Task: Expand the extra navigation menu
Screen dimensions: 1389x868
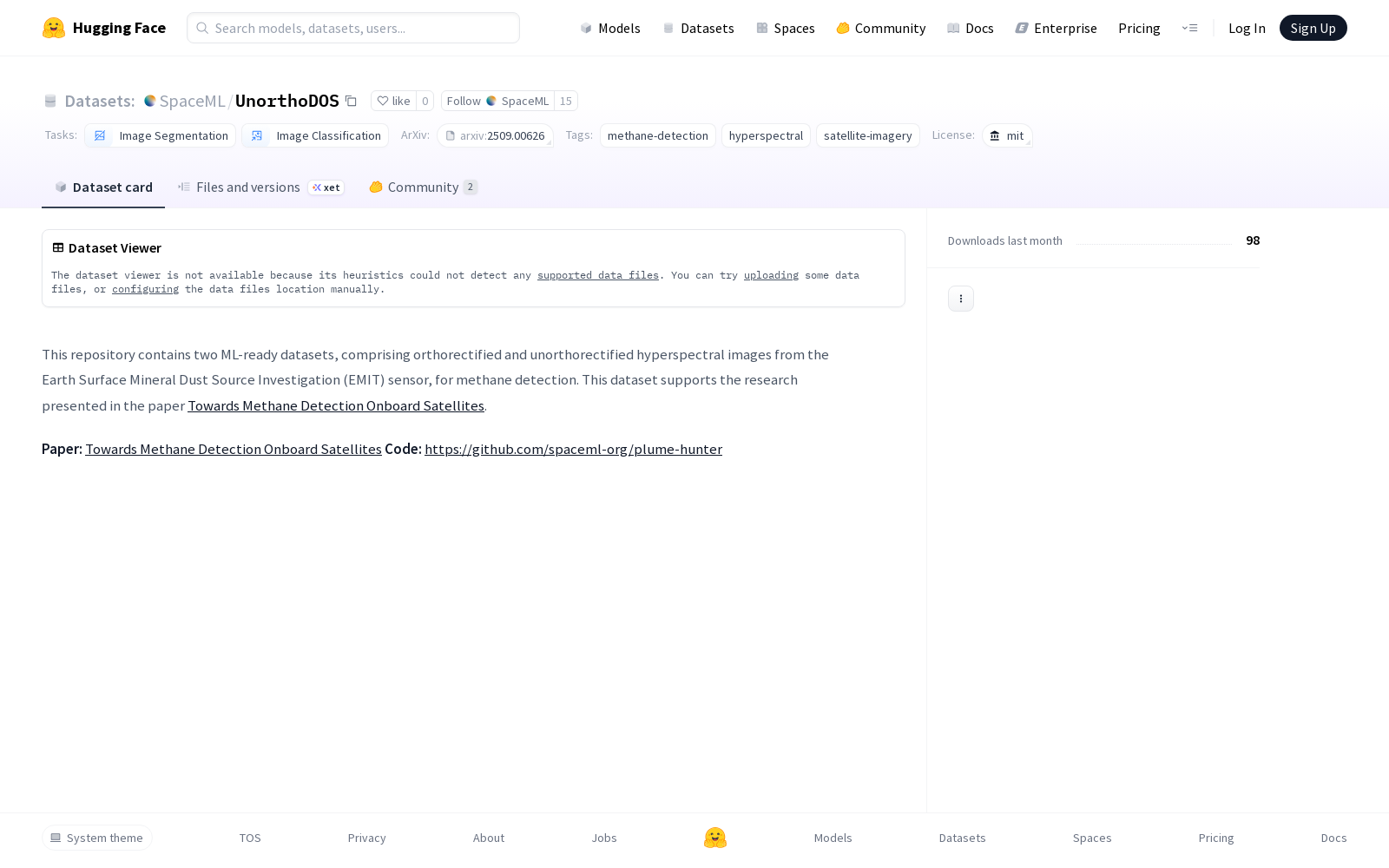Action: coord(1189,28)
